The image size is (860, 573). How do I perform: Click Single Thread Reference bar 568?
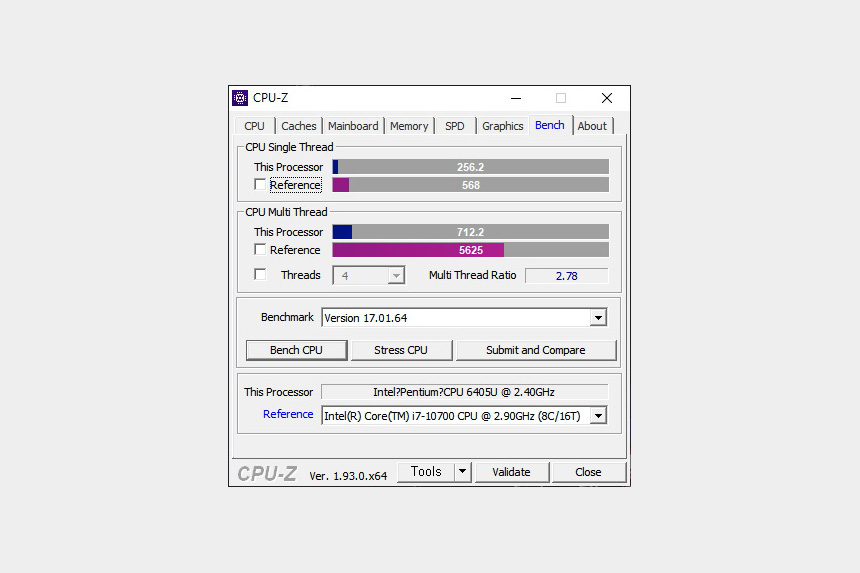click(471, 185)
